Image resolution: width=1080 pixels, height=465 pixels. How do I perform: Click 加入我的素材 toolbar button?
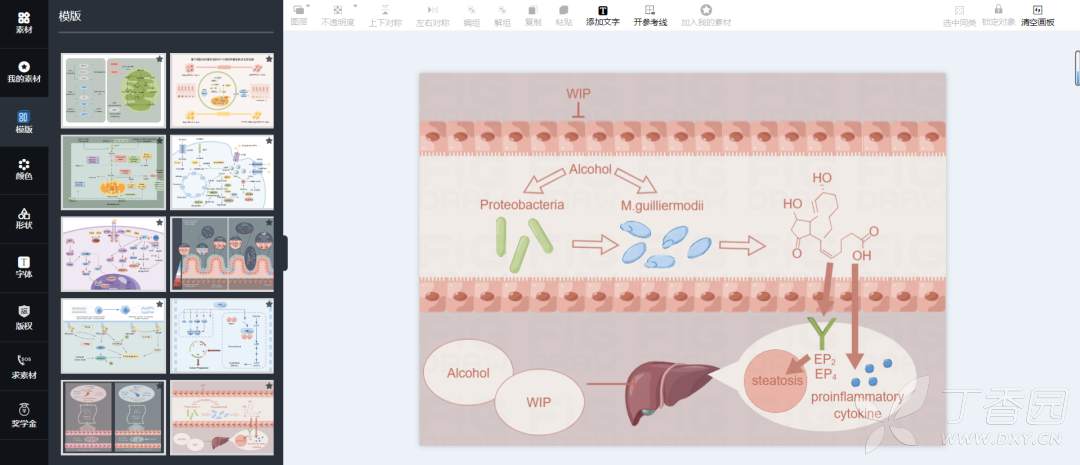(705, 15)
